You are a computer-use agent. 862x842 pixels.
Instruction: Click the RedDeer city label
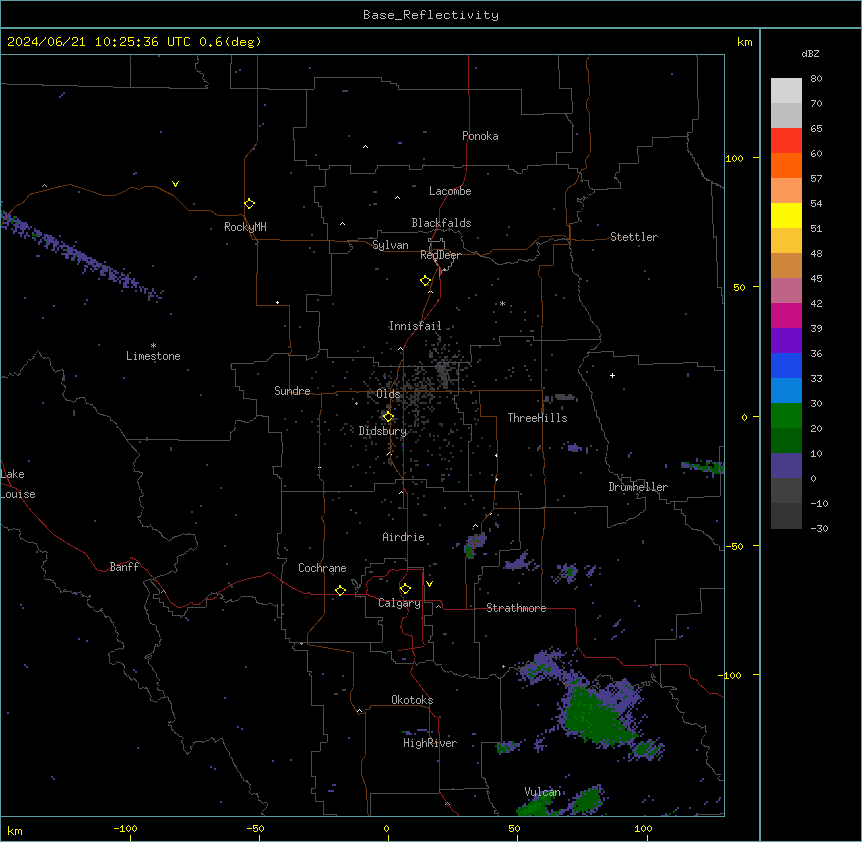(440, 255)
